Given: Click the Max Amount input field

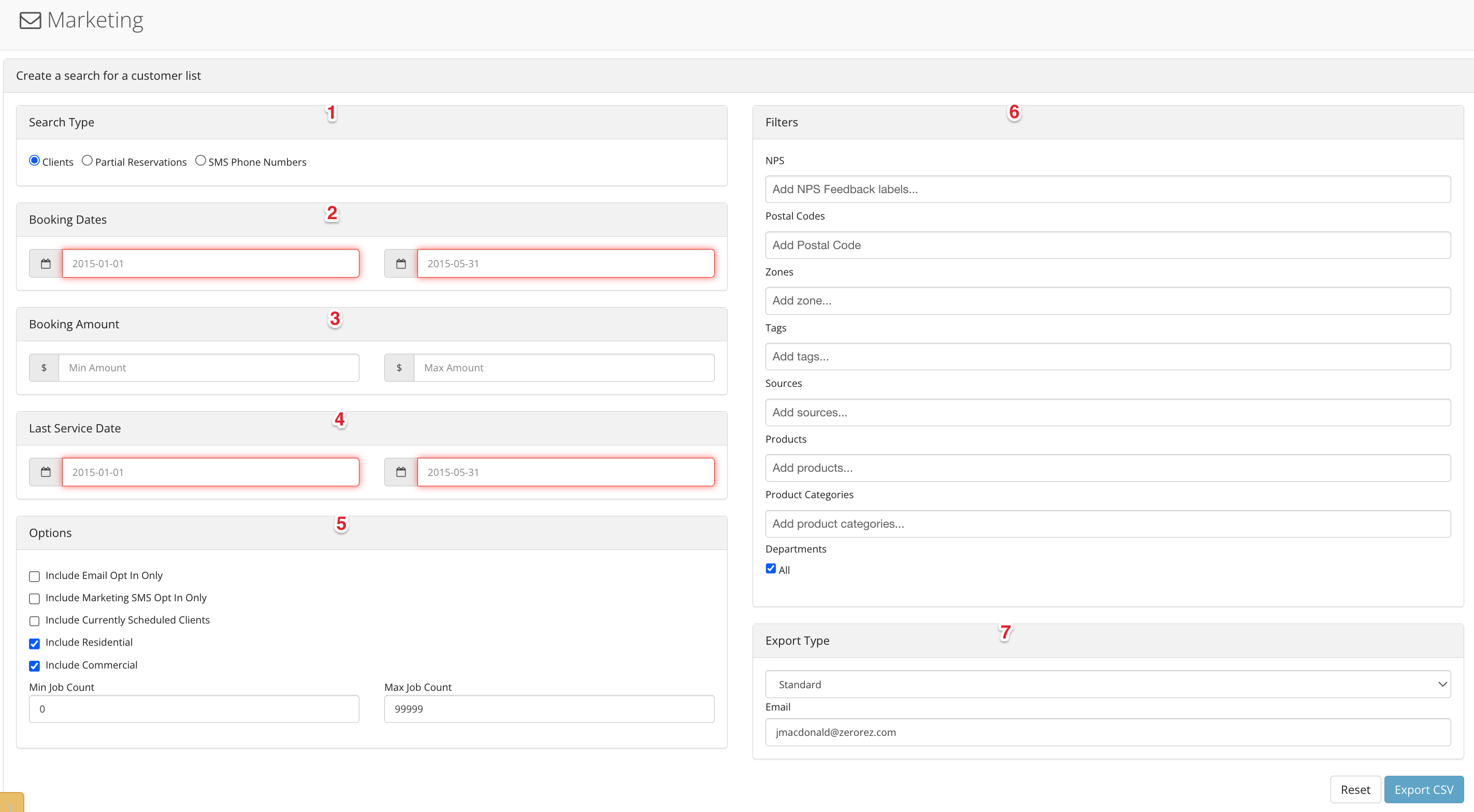Looking at the screenshot, I should pyautogui.click(x=564, y=367).
